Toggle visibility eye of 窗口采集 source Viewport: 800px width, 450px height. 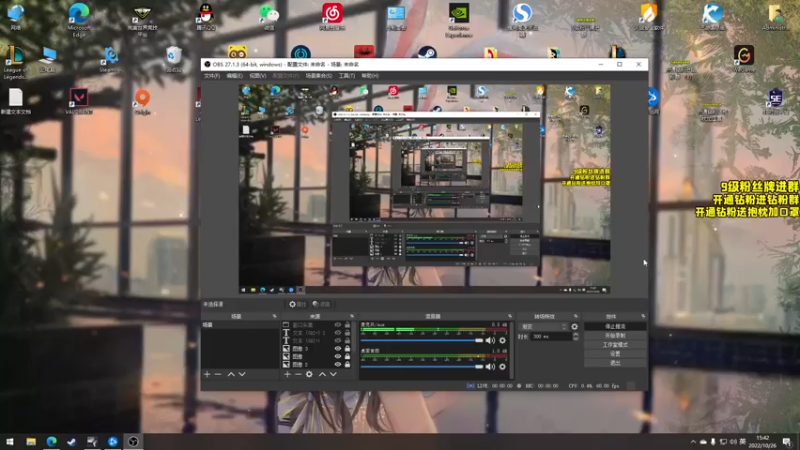[338, 325]
